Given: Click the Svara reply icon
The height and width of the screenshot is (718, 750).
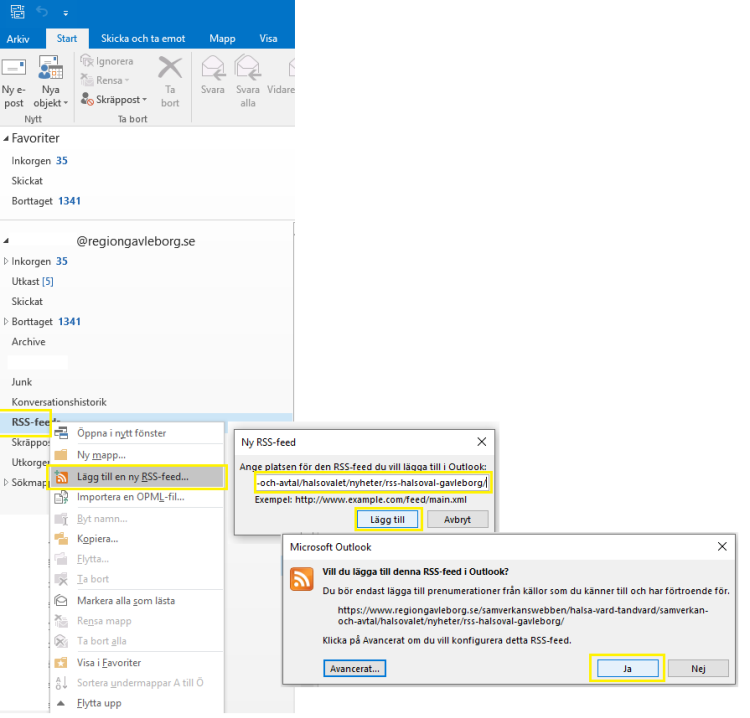Looking at the screenshot, I should tap(213, 67).
